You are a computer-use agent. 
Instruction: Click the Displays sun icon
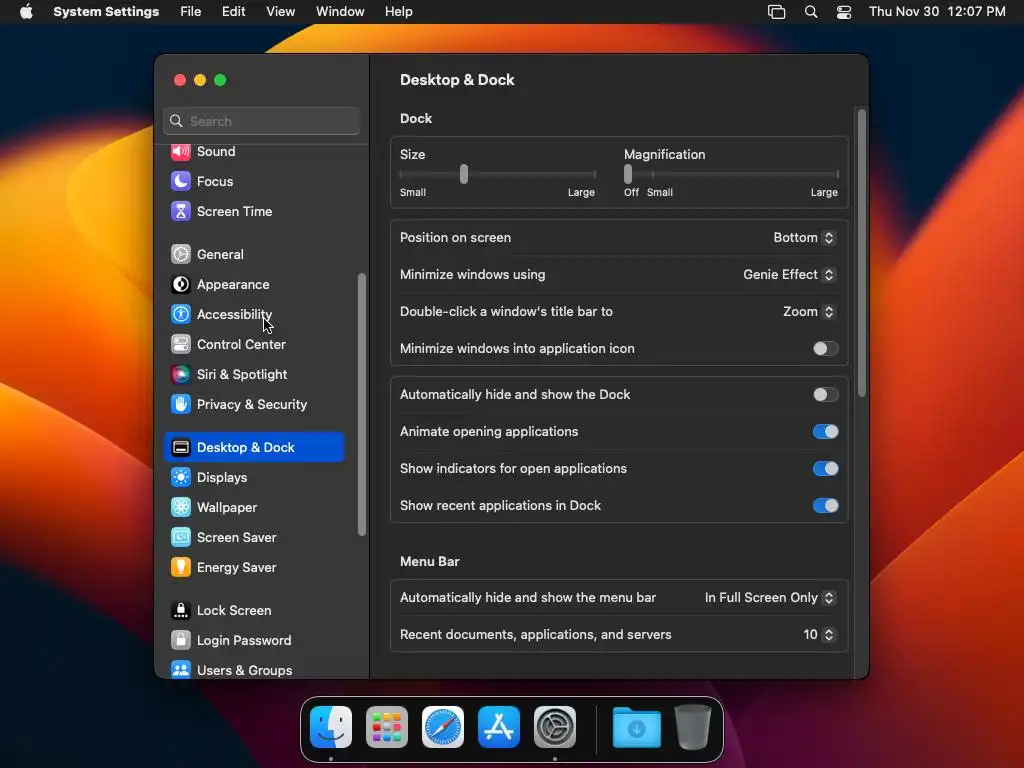pos(181,477)
